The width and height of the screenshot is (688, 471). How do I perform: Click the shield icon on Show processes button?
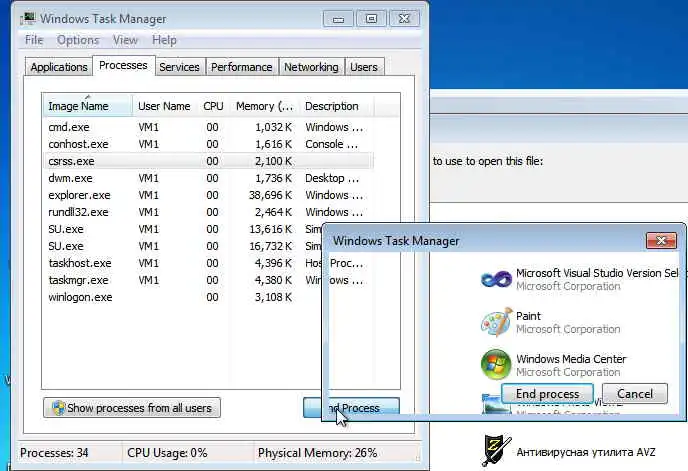58,408
